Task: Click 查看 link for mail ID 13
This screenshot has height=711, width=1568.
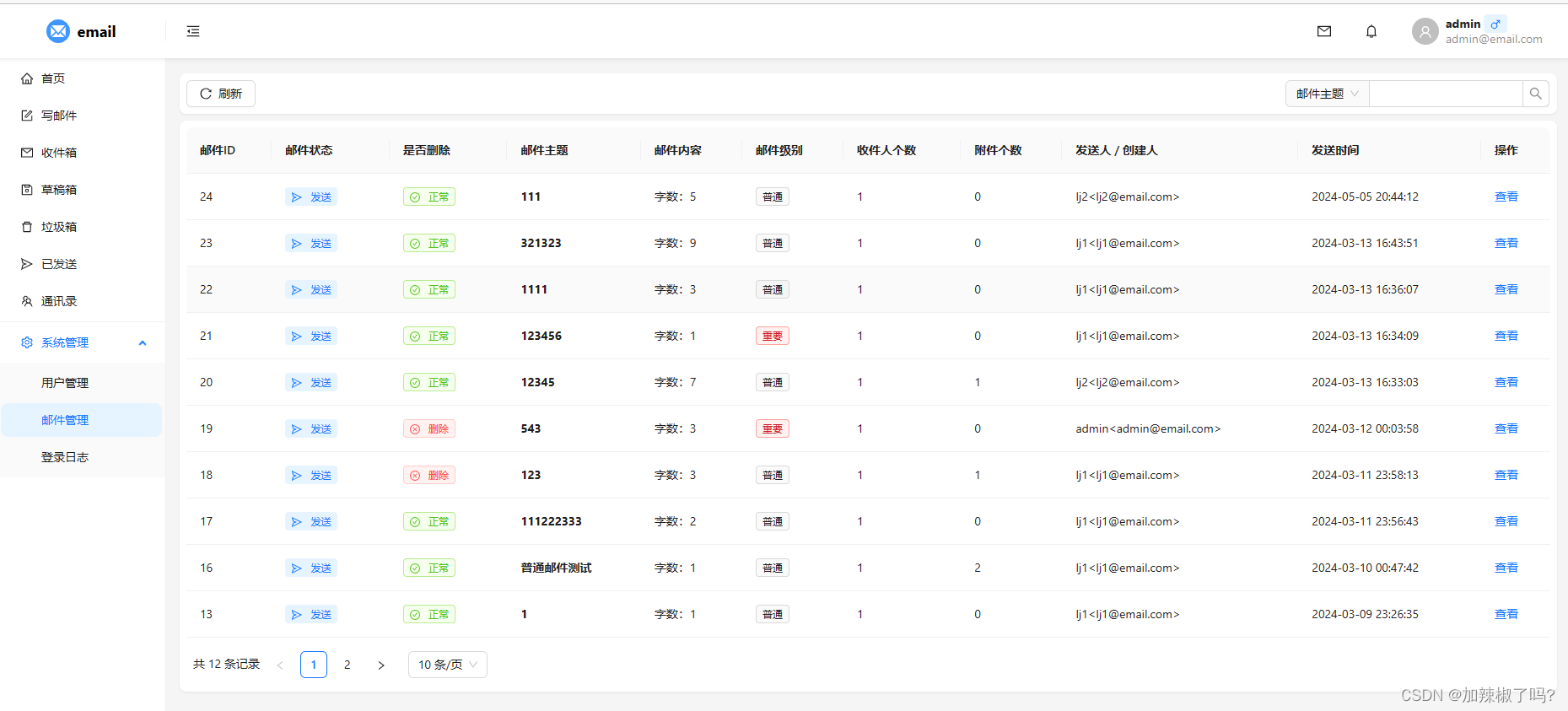Action: tap(1506, 614)
